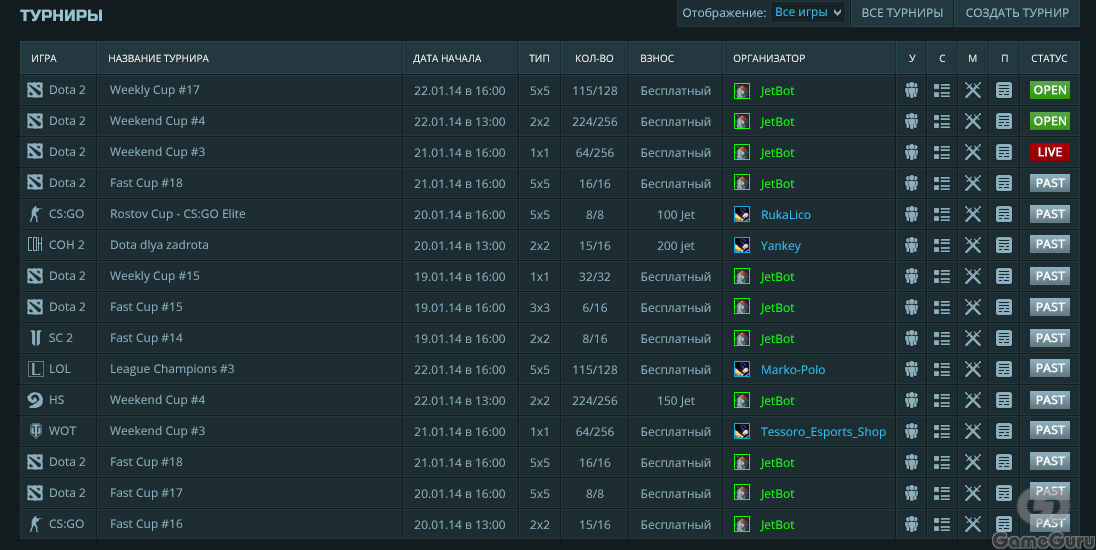Screen dimensions: 1096x550
Task: Open rules icon in Dota dlya zadrota row
Action: pyautogui.click(x=1004, y=245)
